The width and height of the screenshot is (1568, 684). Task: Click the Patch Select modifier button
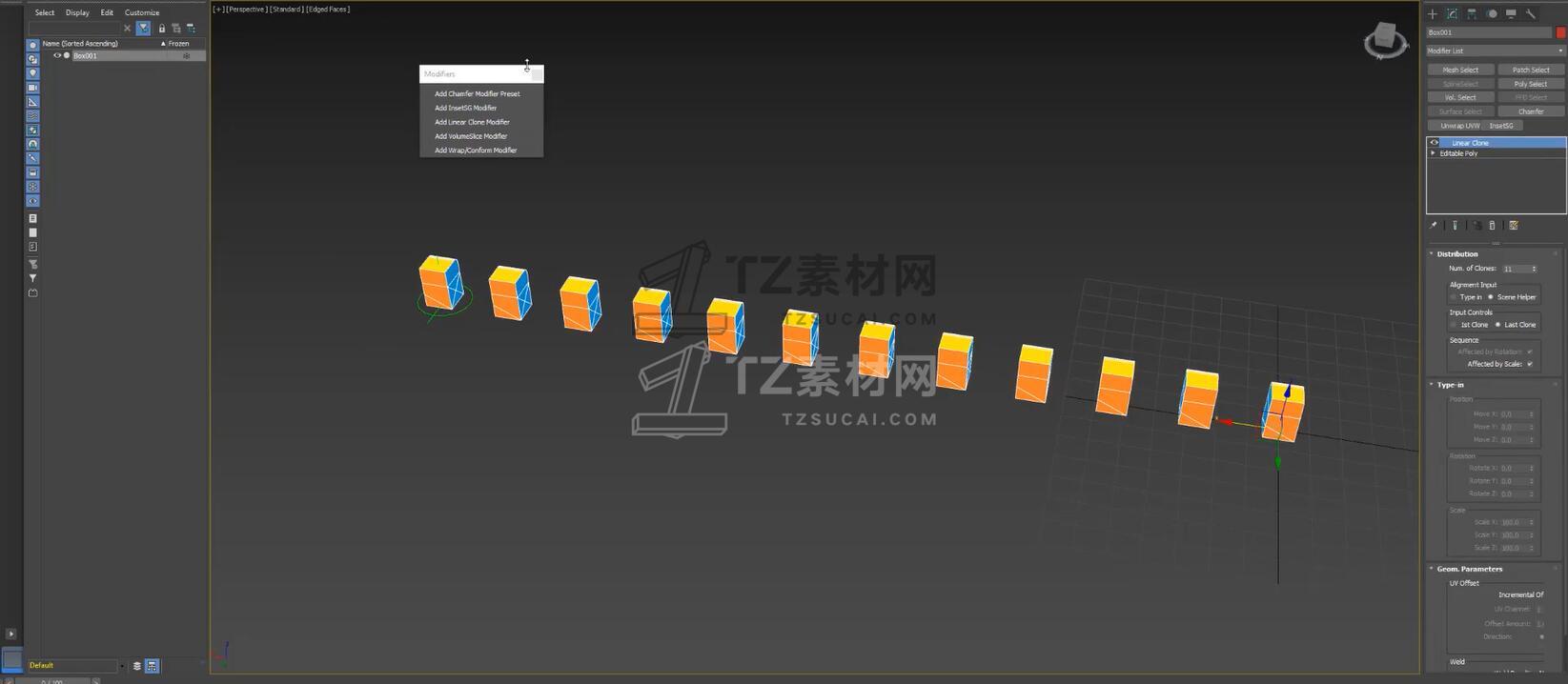pos(1531,70)
